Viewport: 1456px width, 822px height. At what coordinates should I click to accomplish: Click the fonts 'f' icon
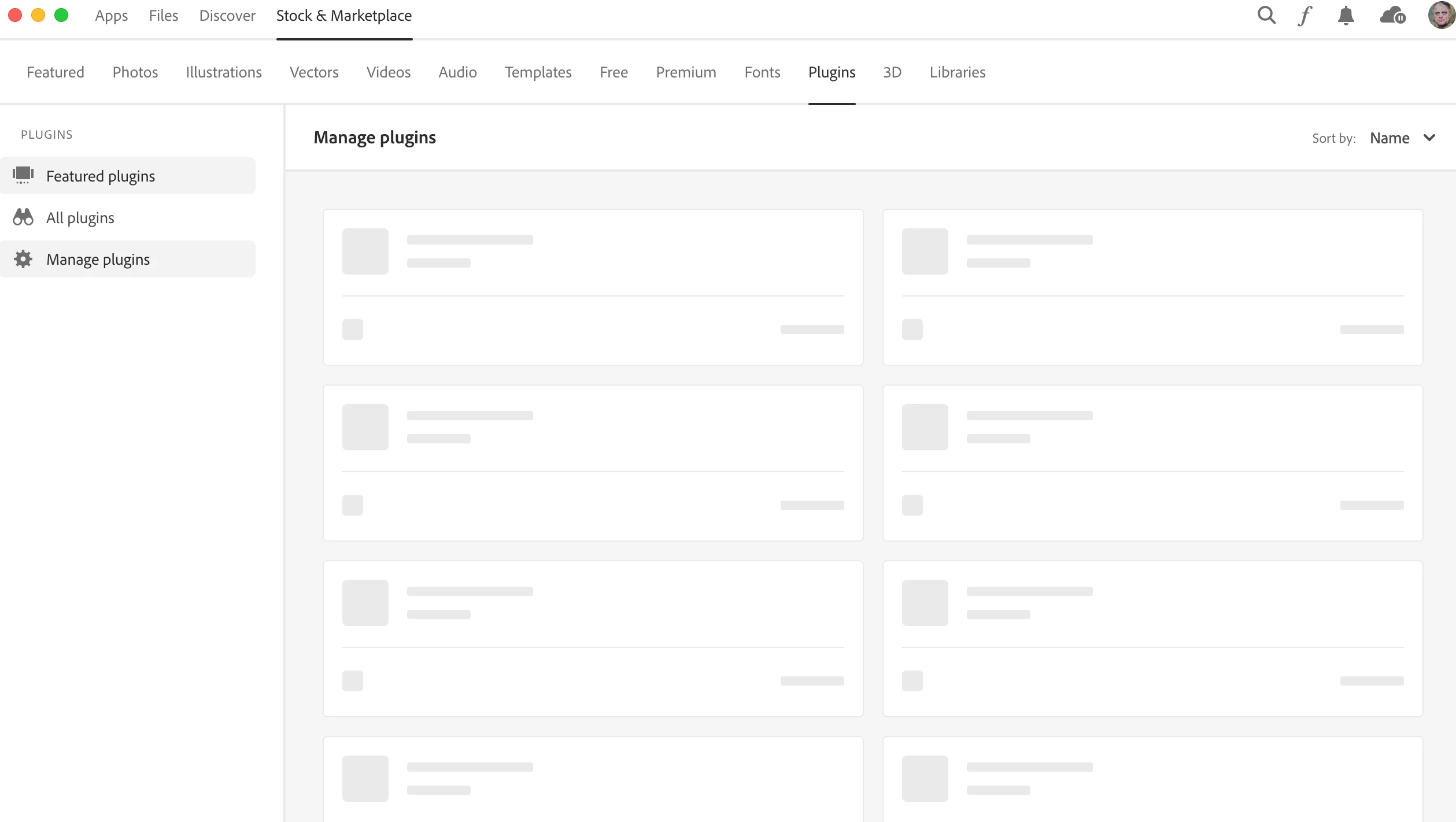coord(1305,16)
